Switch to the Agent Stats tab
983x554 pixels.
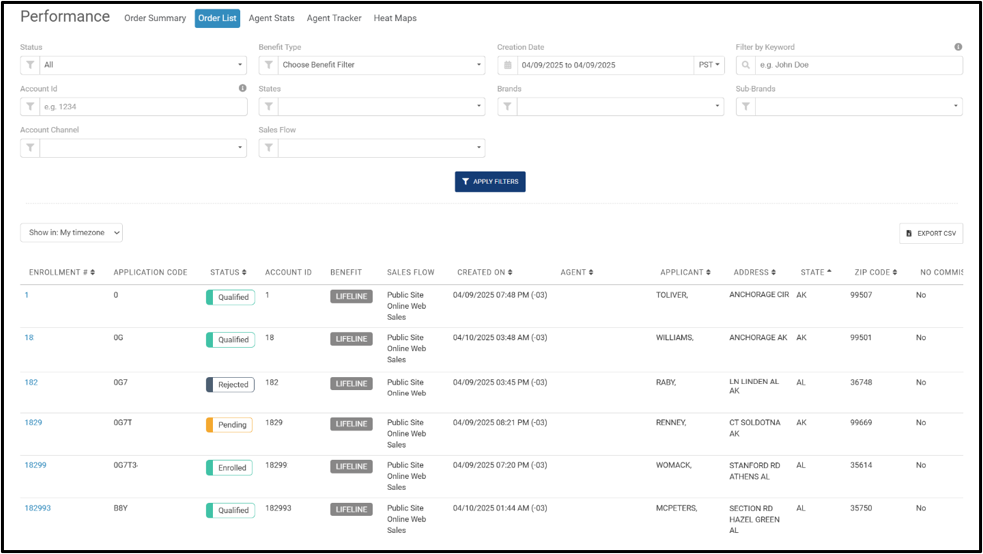click(x=271, y=18)
